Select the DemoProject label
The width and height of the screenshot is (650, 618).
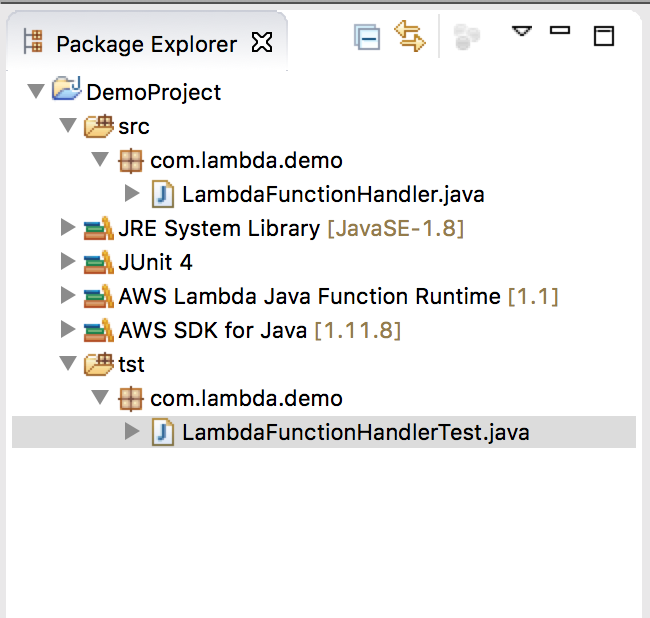[x=154, y=92]
